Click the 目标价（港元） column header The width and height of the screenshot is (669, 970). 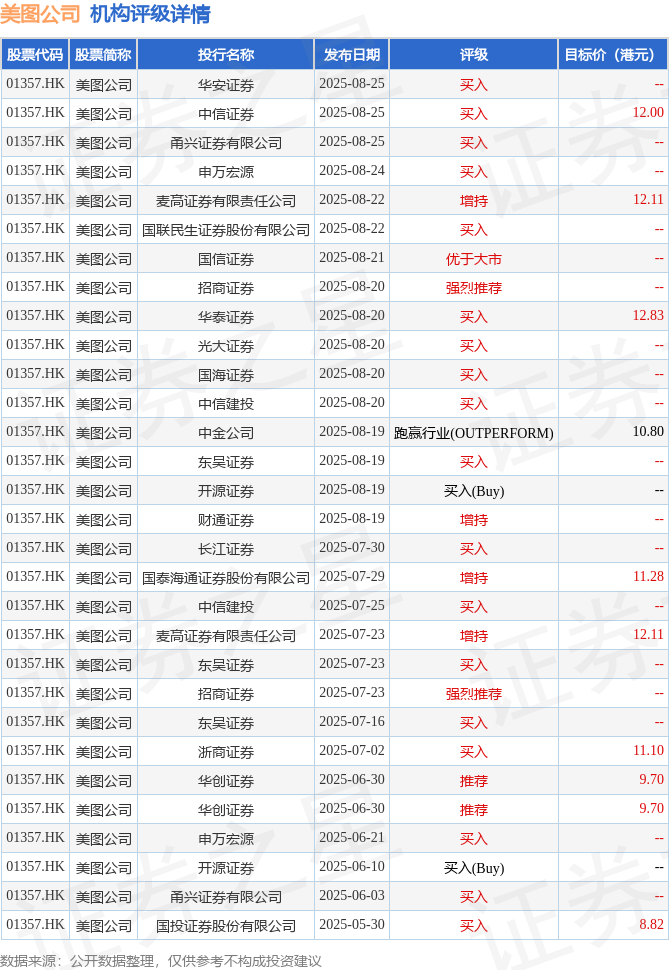click(x=613, y=55)
